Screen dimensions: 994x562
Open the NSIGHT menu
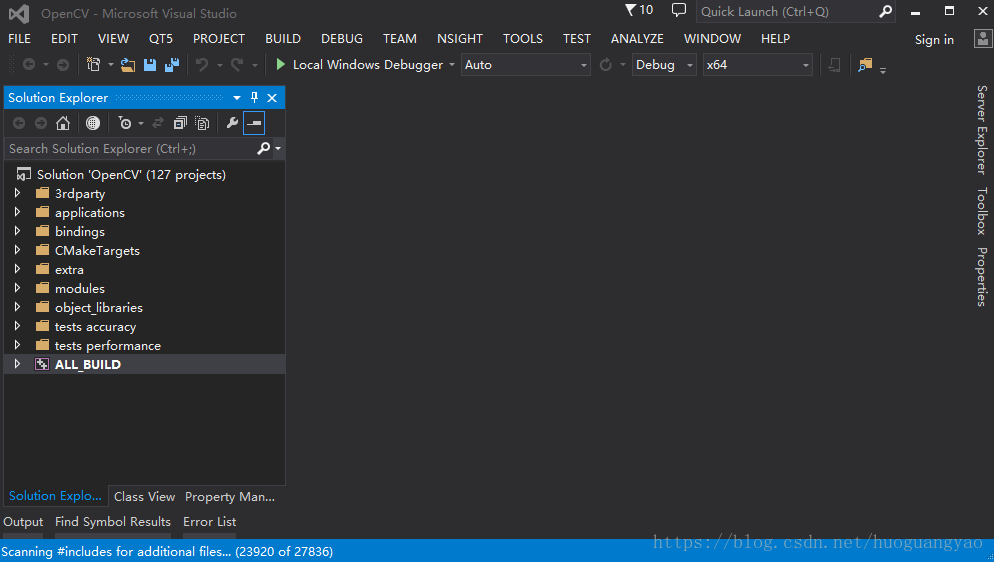point(460,39)
